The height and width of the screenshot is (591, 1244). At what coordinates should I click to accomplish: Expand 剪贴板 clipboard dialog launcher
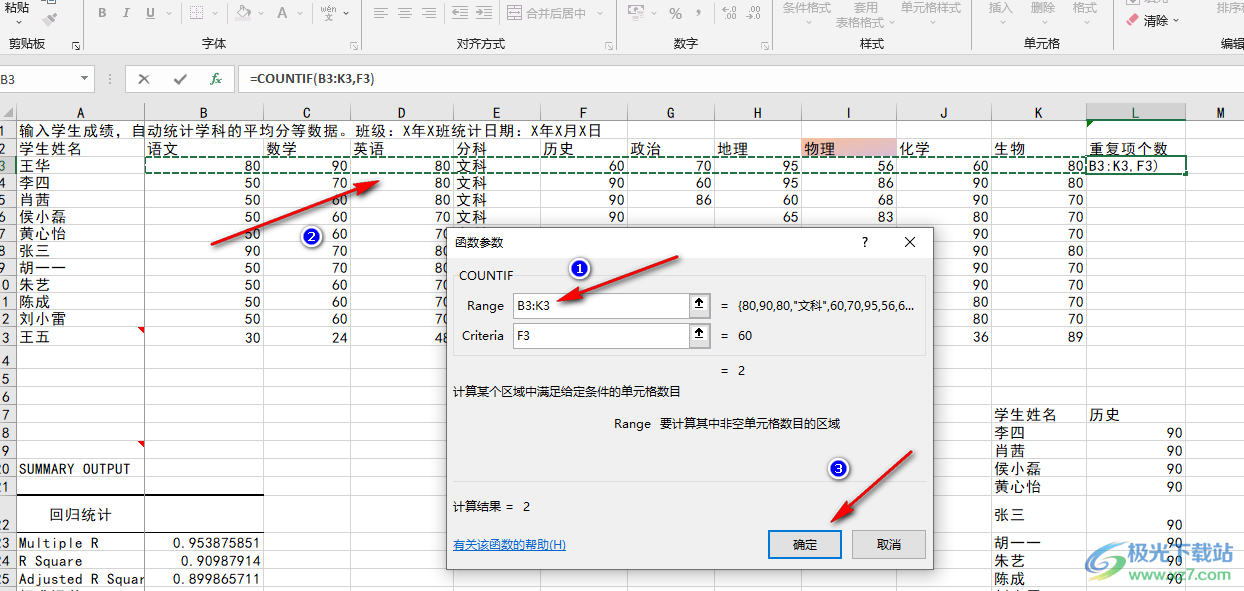76,46
